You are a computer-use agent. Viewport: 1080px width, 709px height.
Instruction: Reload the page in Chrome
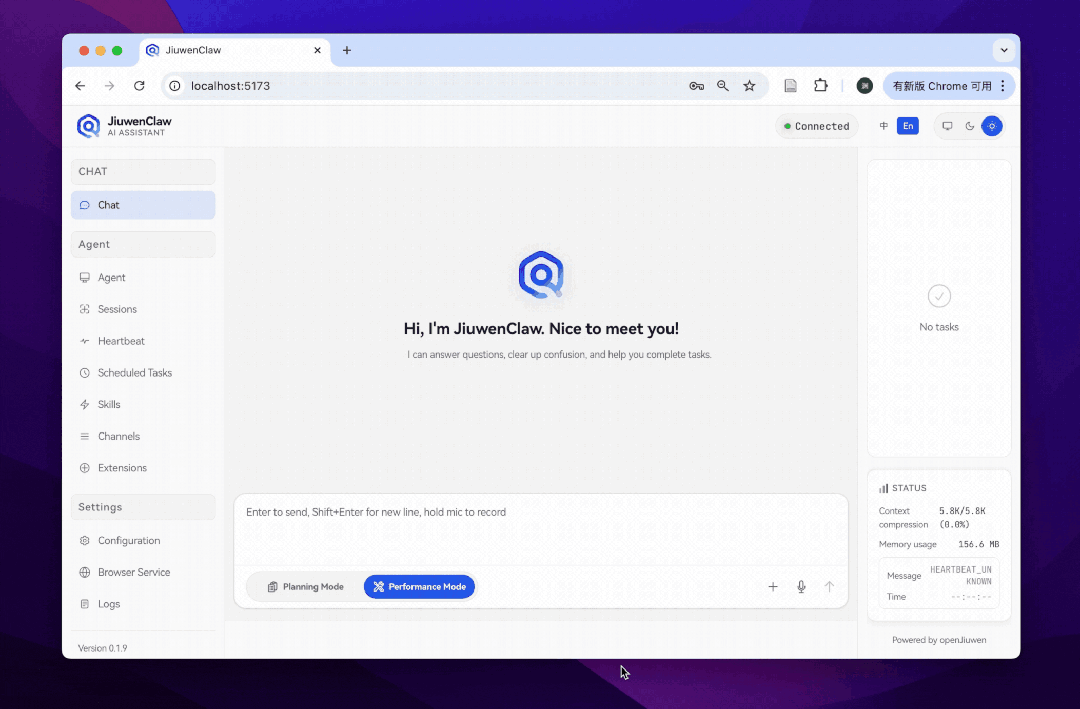pyautogui.click(x=139, y=85)
